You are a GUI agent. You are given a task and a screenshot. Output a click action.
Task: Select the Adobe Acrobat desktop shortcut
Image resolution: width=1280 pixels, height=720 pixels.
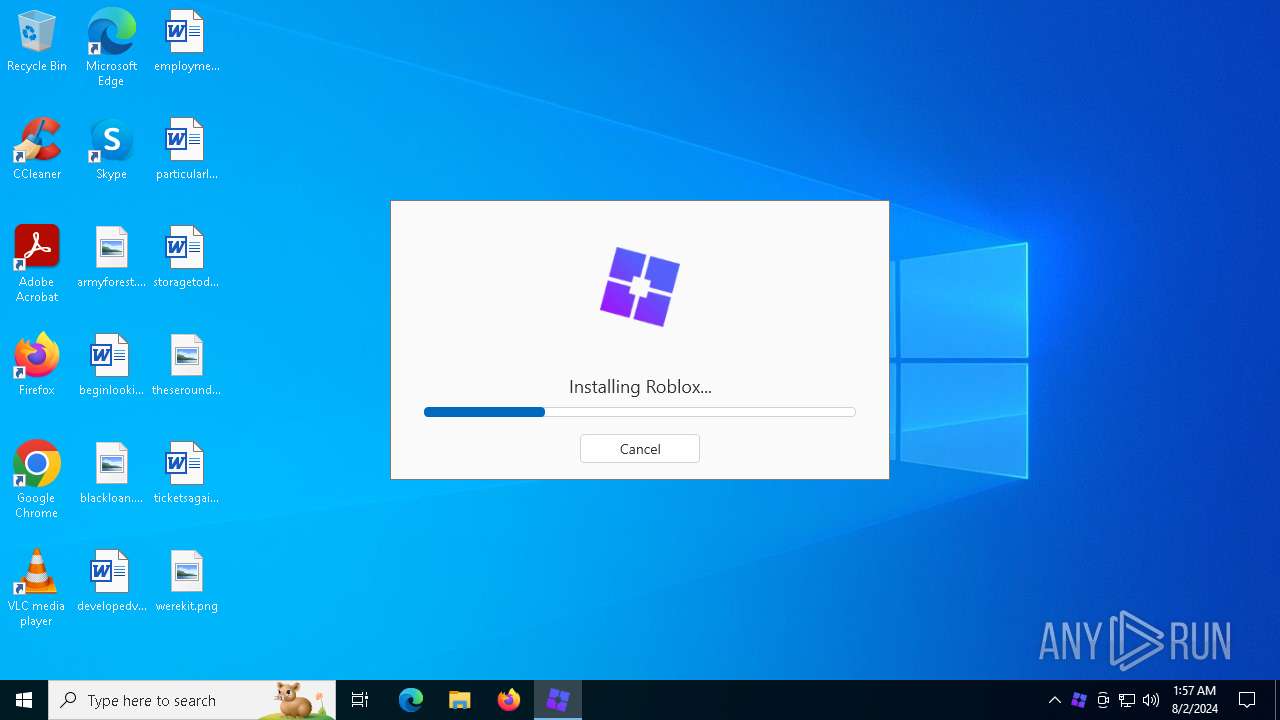pyautogui.click(x=37, y=264)
